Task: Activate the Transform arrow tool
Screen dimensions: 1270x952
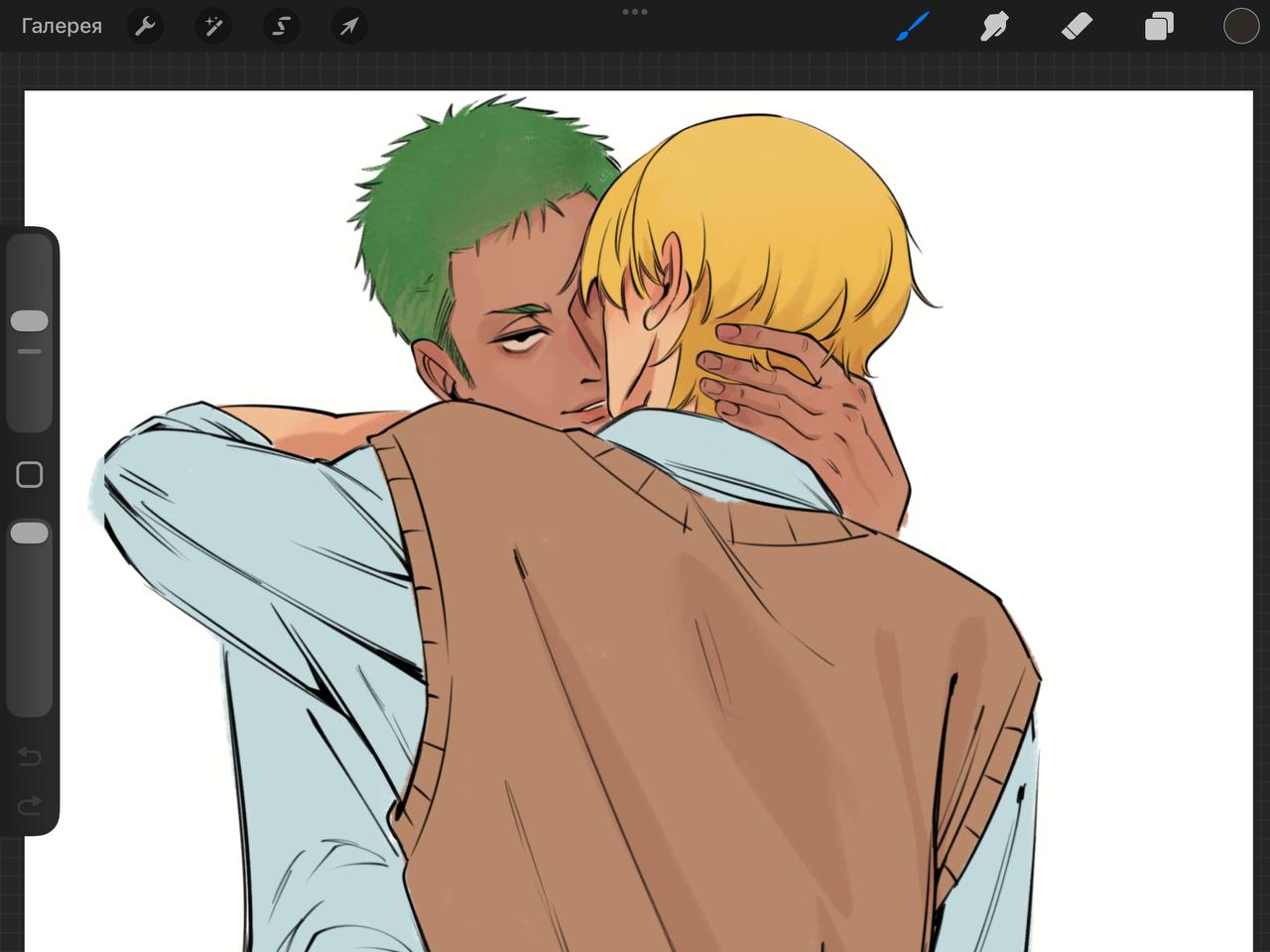Action: (349, 26)
